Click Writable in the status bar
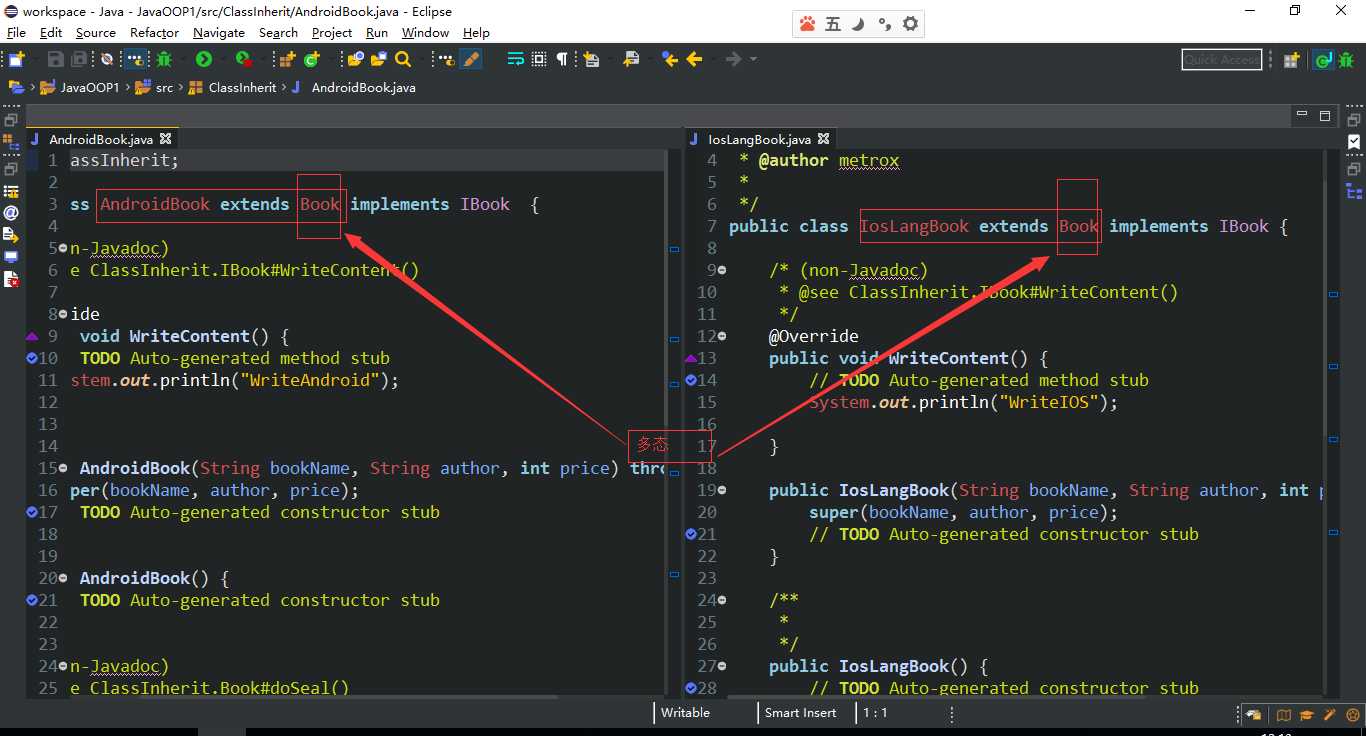 pyautogui.click(x=686, y=713)
